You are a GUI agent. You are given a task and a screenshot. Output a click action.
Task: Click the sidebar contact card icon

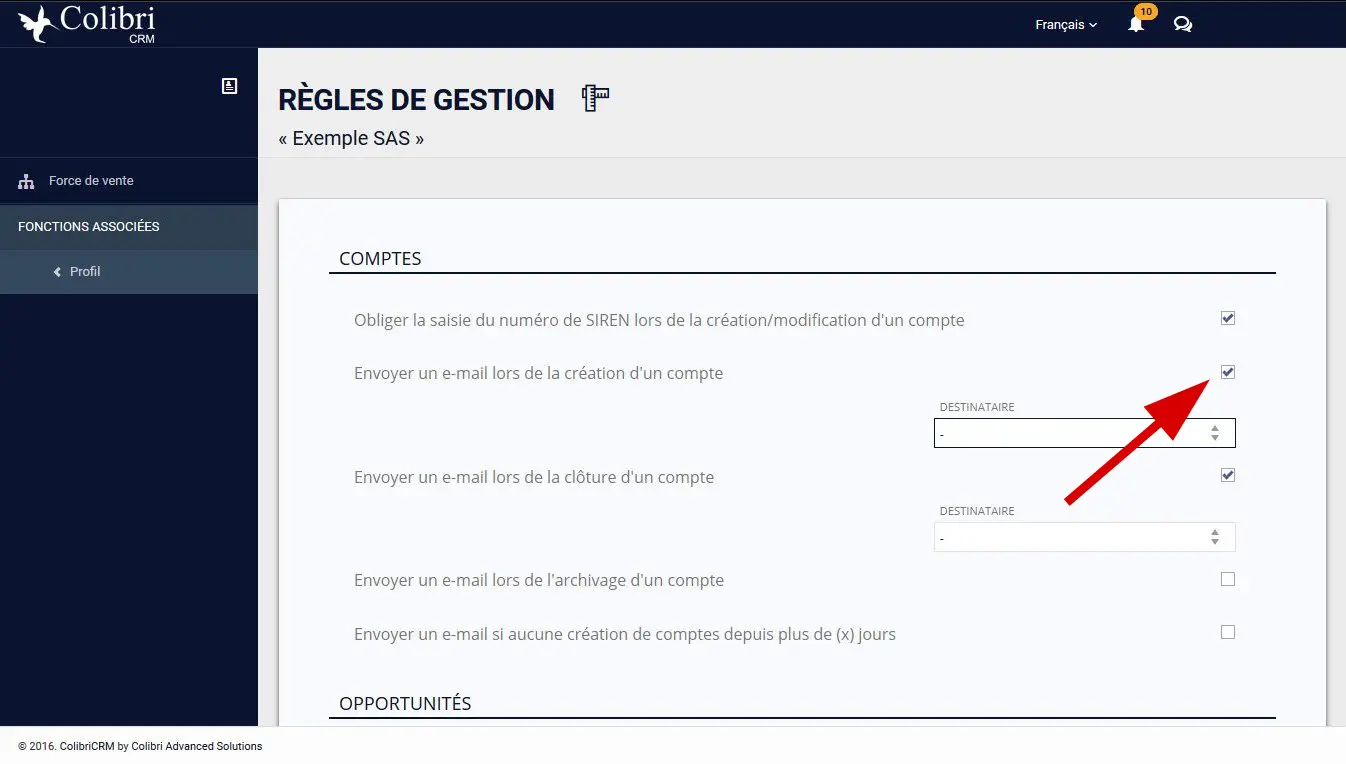(x=229, y=86)
